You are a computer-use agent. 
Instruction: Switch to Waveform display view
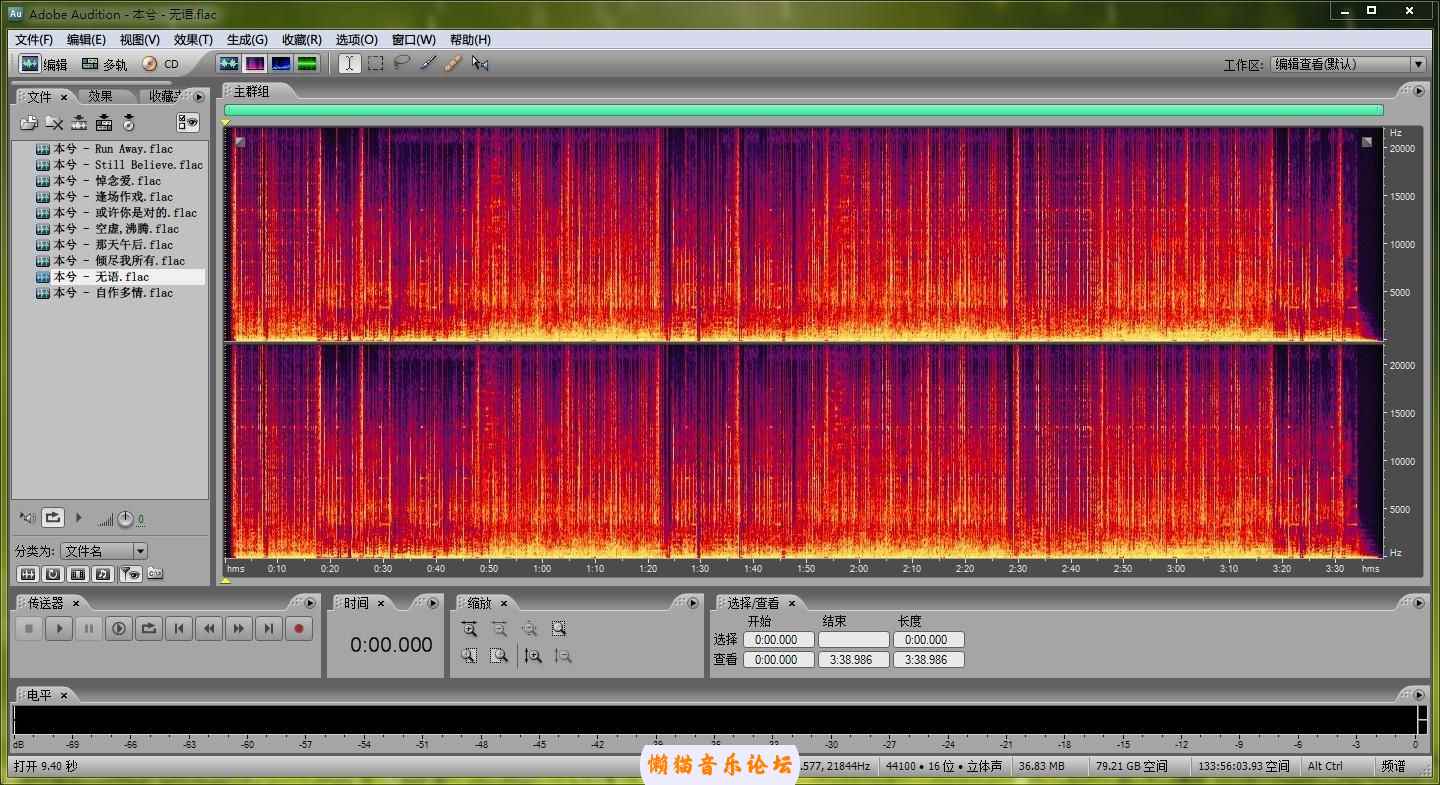(229, 63)
